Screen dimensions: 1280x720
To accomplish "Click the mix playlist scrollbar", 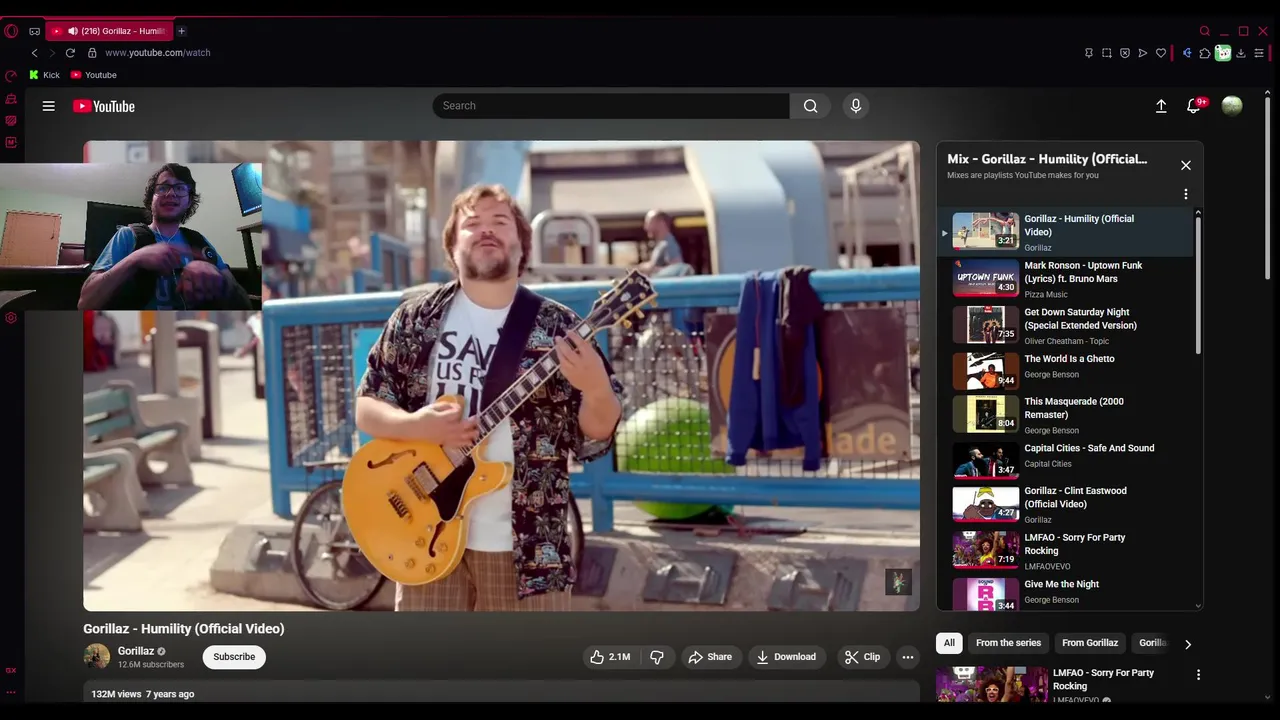I will 1198,285.
